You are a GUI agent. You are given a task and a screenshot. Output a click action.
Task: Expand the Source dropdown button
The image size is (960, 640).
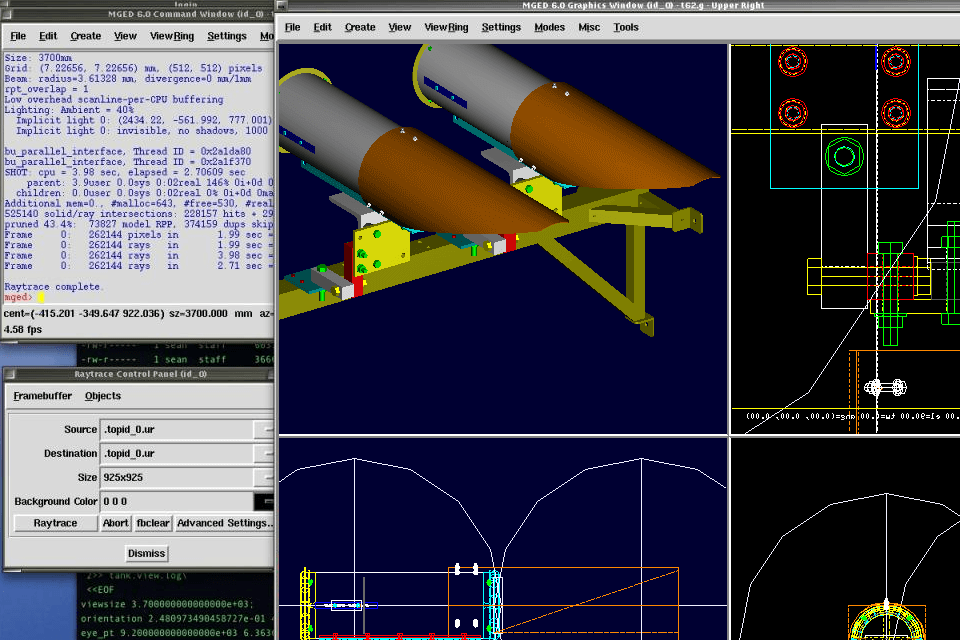pyautogui.click(x=264, y=430)
